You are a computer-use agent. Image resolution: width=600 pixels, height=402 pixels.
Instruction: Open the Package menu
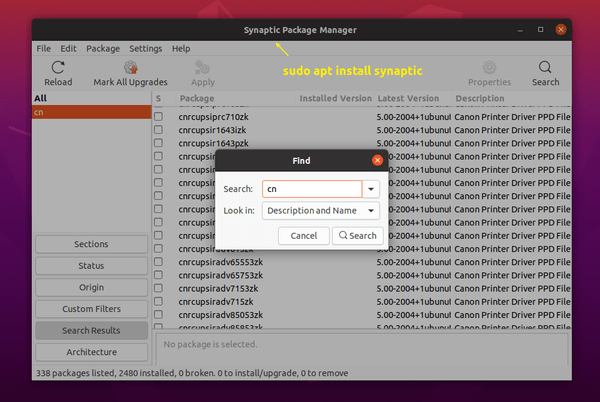tap(103, 49)
